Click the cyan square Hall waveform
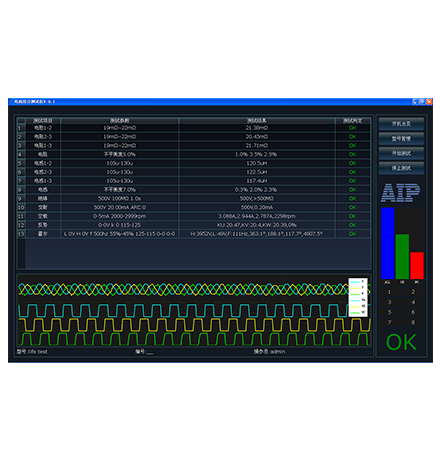The height and width of the screenshot is (460, 440). 183,310
